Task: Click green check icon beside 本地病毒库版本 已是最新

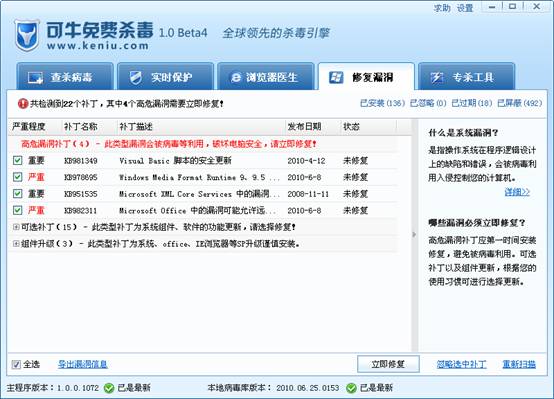Action: click(x=351, y=388)
